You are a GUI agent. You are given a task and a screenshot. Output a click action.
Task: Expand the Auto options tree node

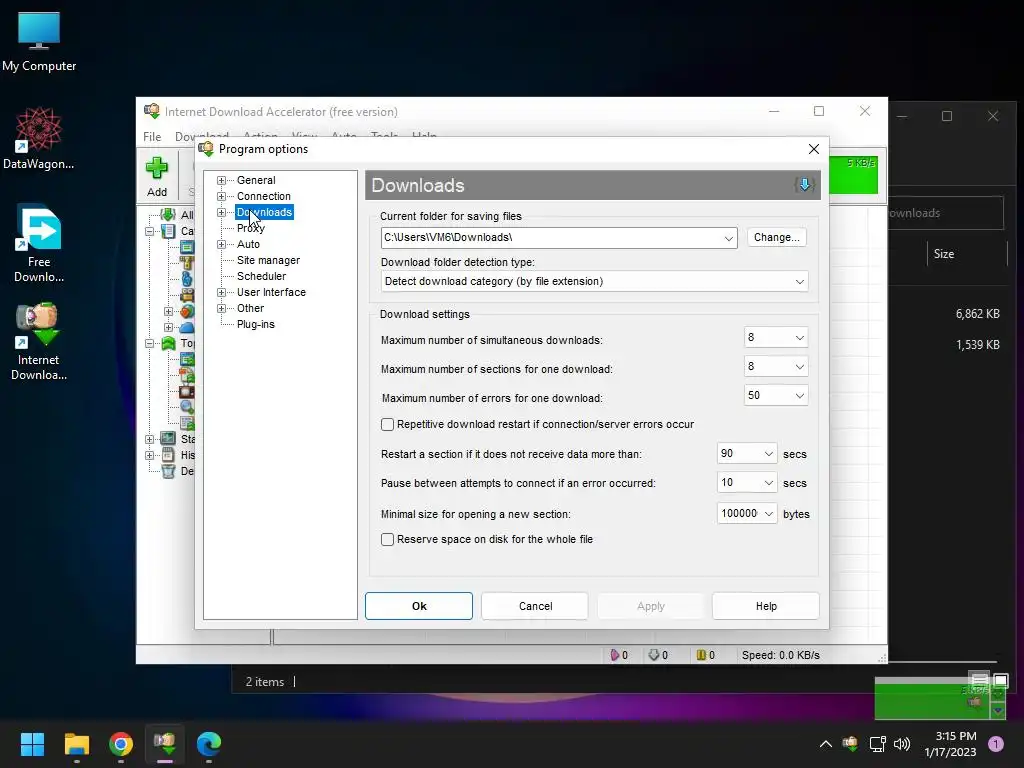pyautogui.click(x=221, y=244)
